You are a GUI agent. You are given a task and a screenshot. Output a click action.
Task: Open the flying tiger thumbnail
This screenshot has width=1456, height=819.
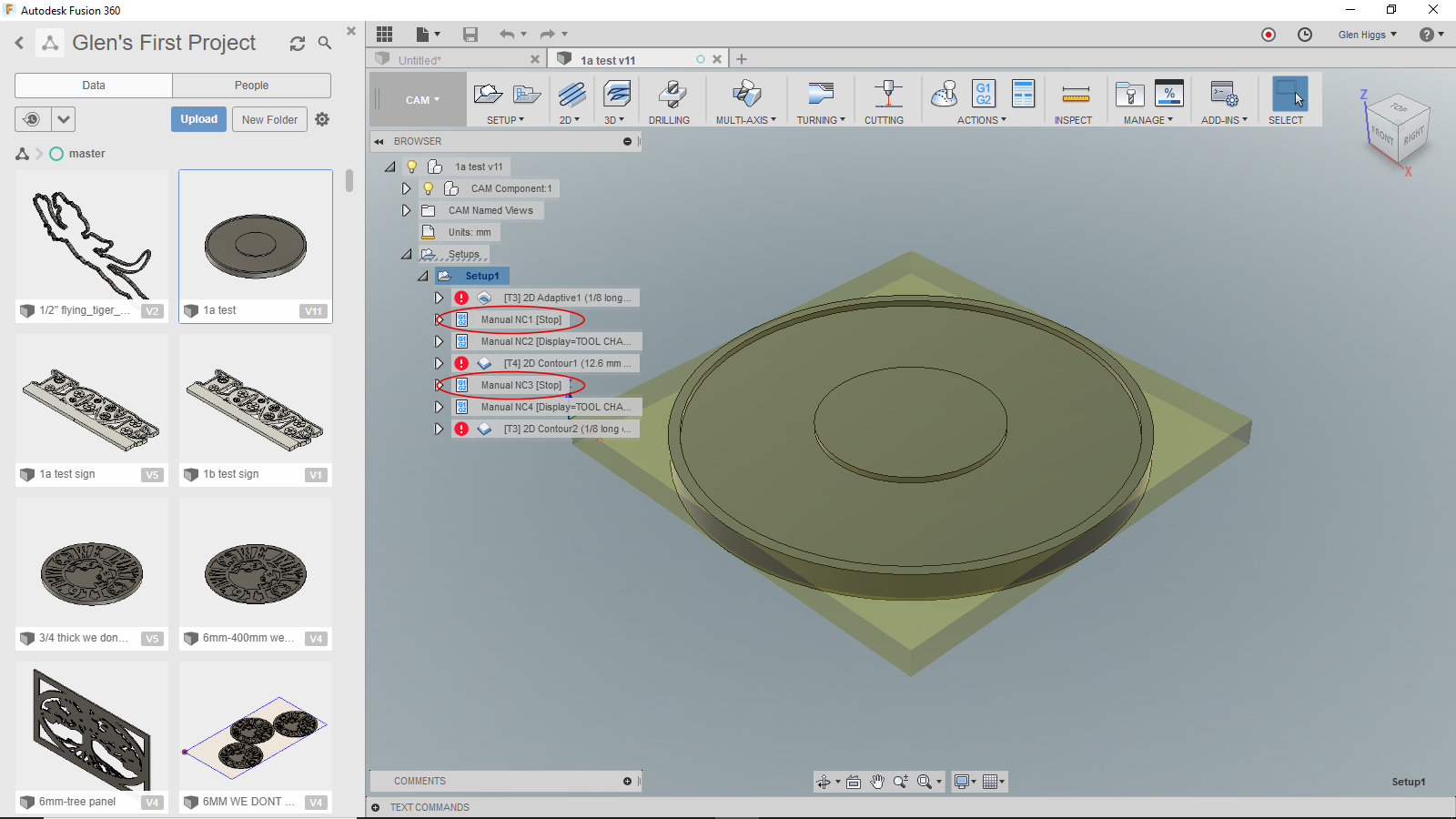pyautogui.click(x=92, y=236)
